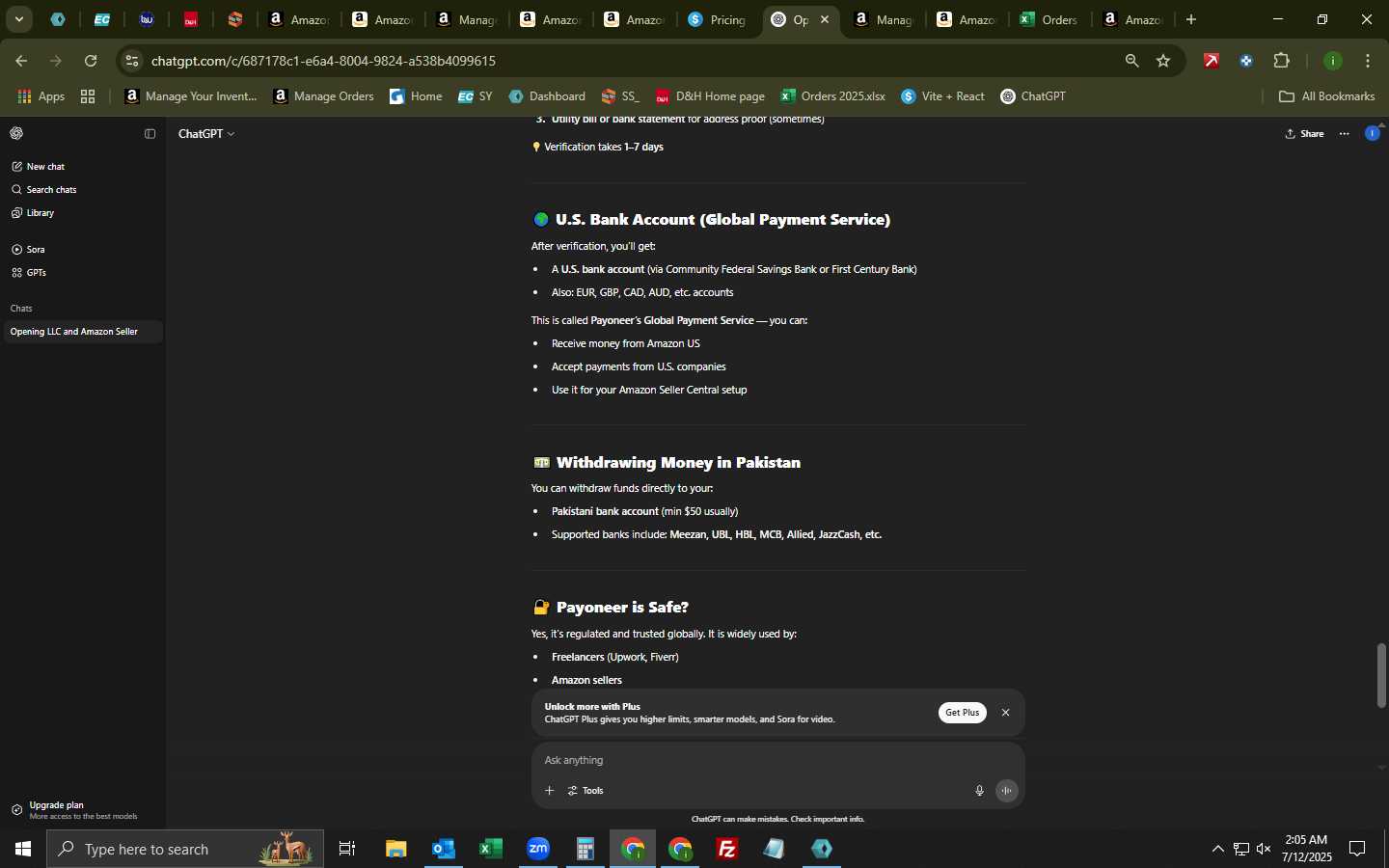Click the Get Plus button
The height and width of the screenshot is (868, 1389).
pyautogui.click(x=962, y=713)
